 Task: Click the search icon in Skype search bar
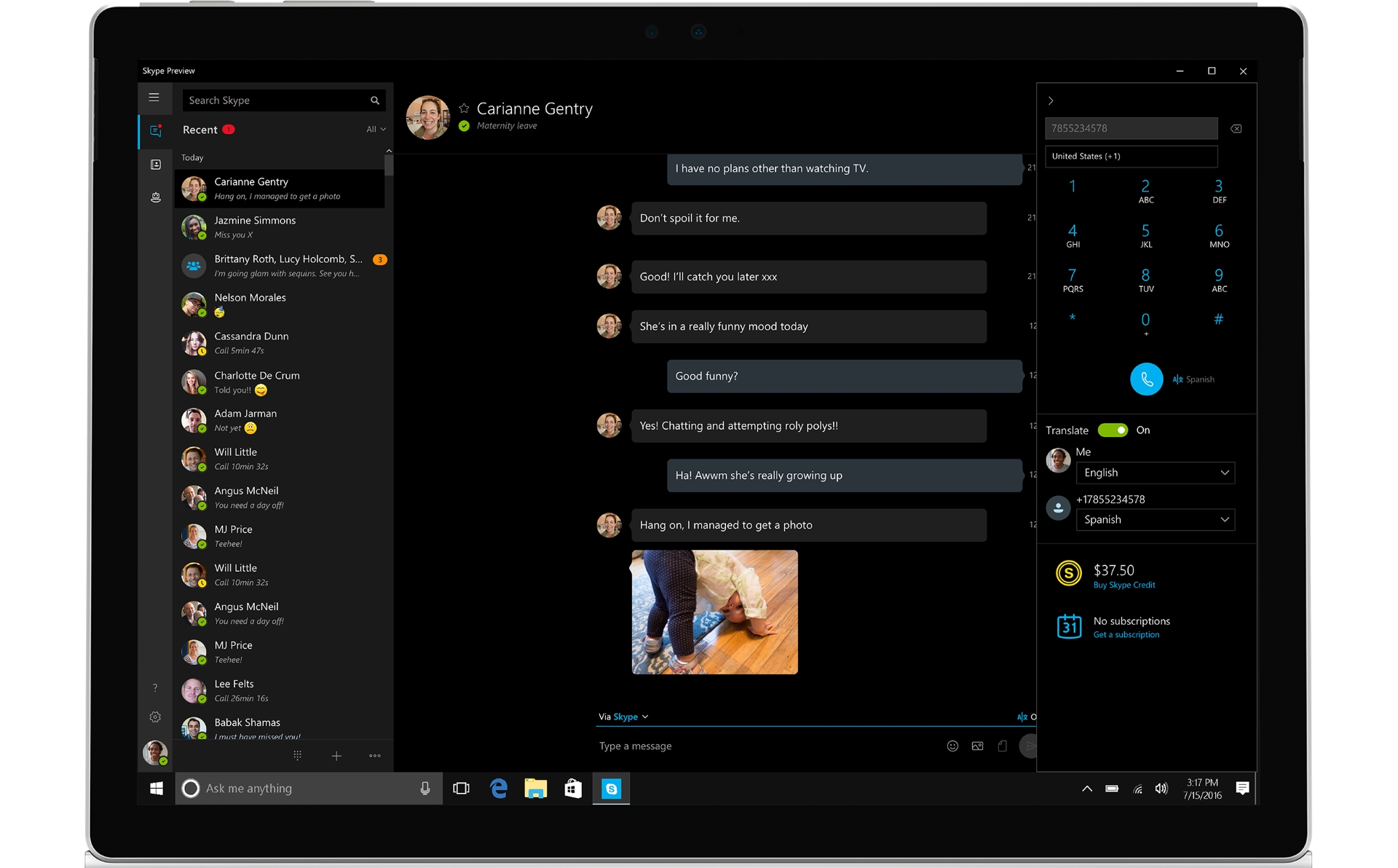(375, 99)
